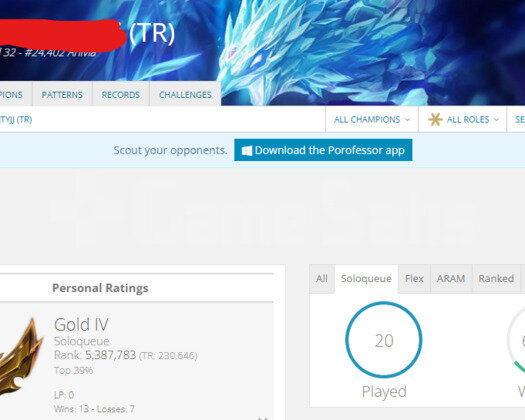
Task: Click the summoner breadcrumb link ending (TR)
Action: click(16, 120)
